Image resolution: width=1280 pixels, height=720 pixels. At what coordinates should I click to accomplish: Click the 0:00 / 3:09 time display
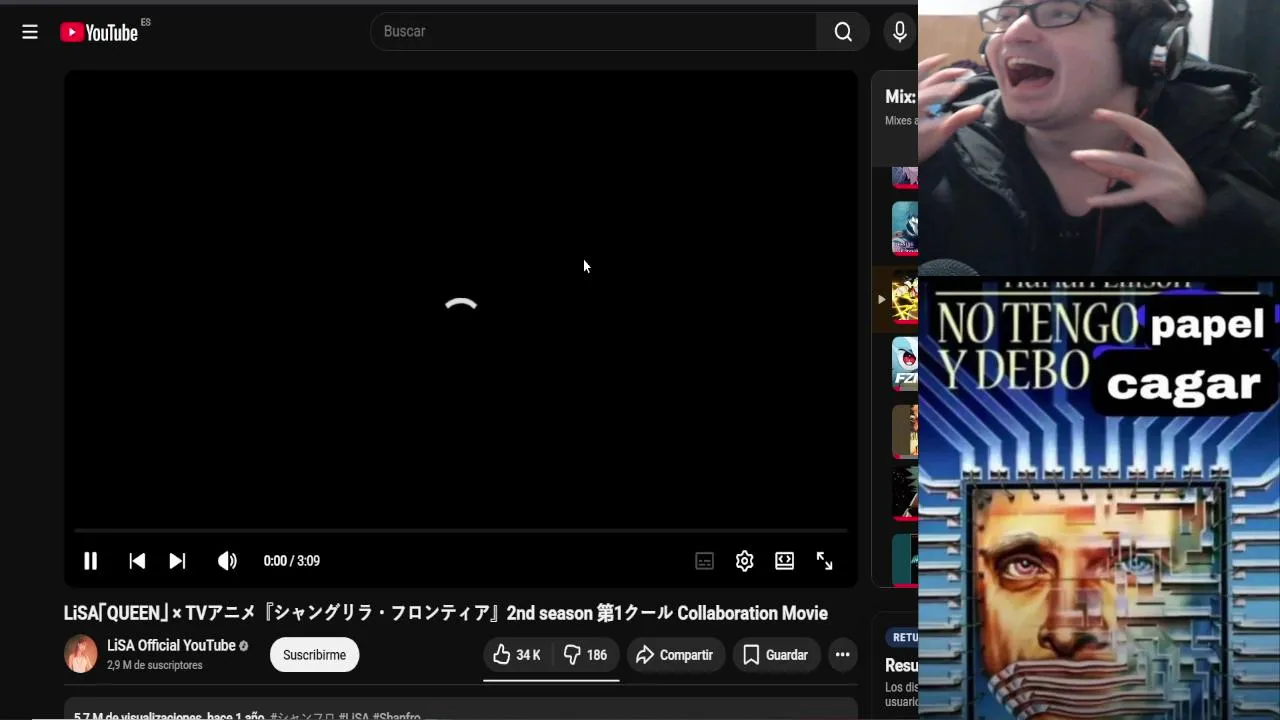tap(291, 561)
